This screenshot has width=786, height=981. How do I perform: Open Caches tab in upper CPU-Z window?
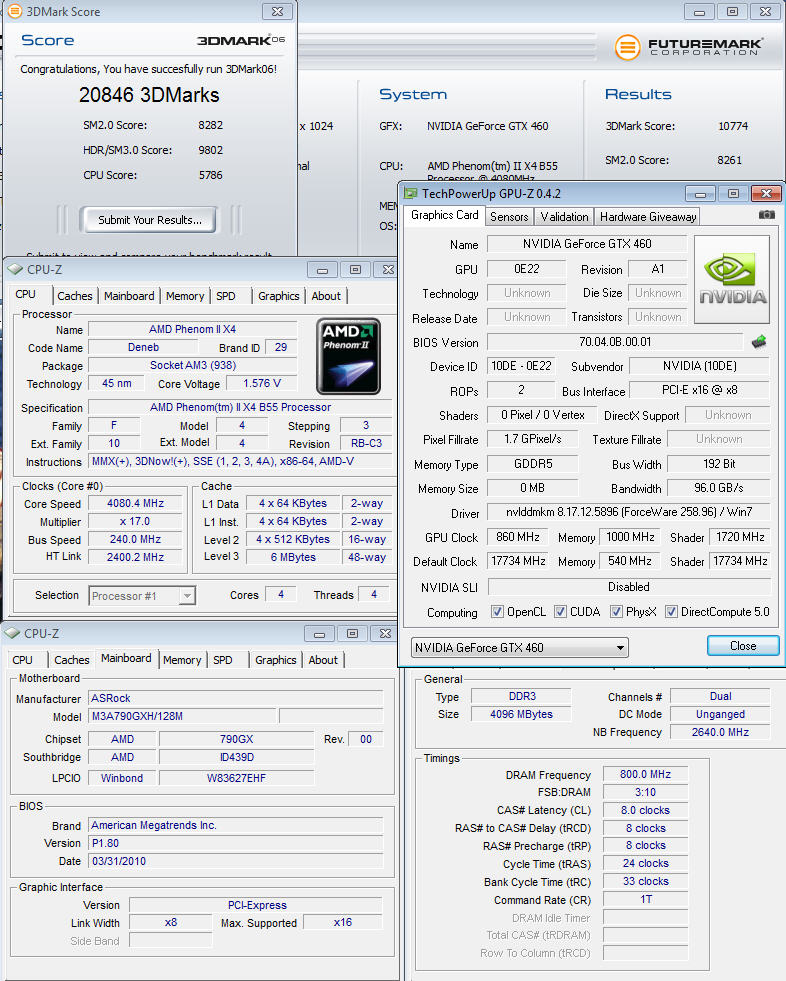[x=74, y=296]
